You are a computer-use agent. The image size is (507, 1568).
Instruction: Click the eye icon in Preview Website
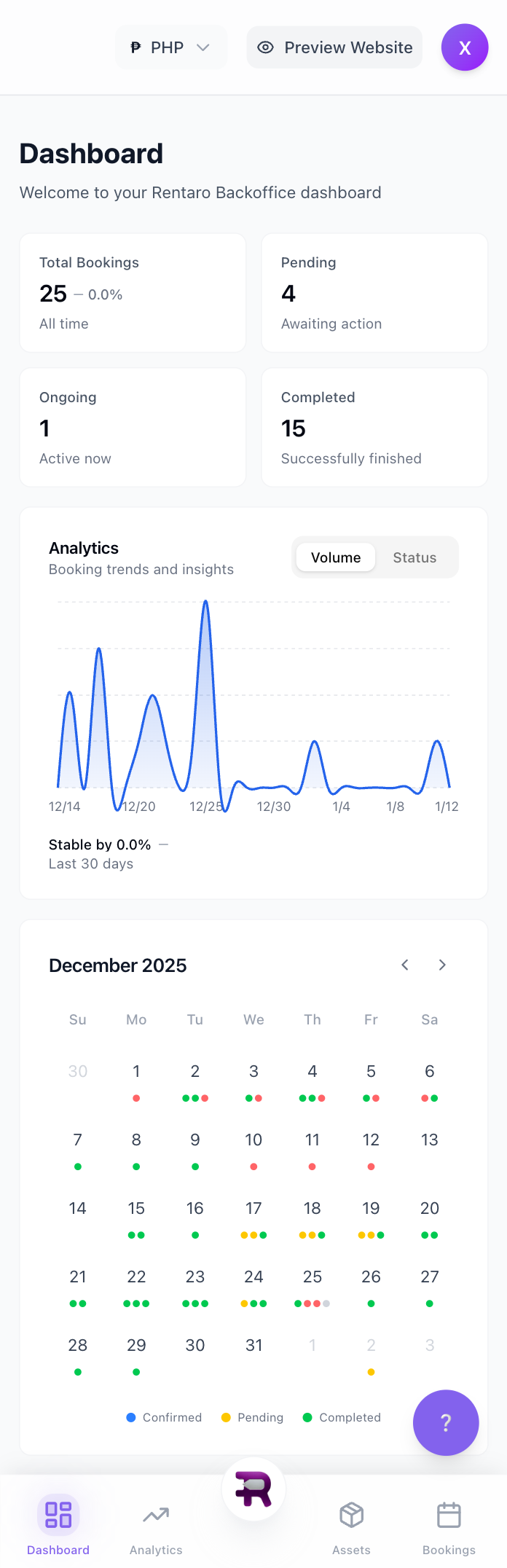[266, 47]
